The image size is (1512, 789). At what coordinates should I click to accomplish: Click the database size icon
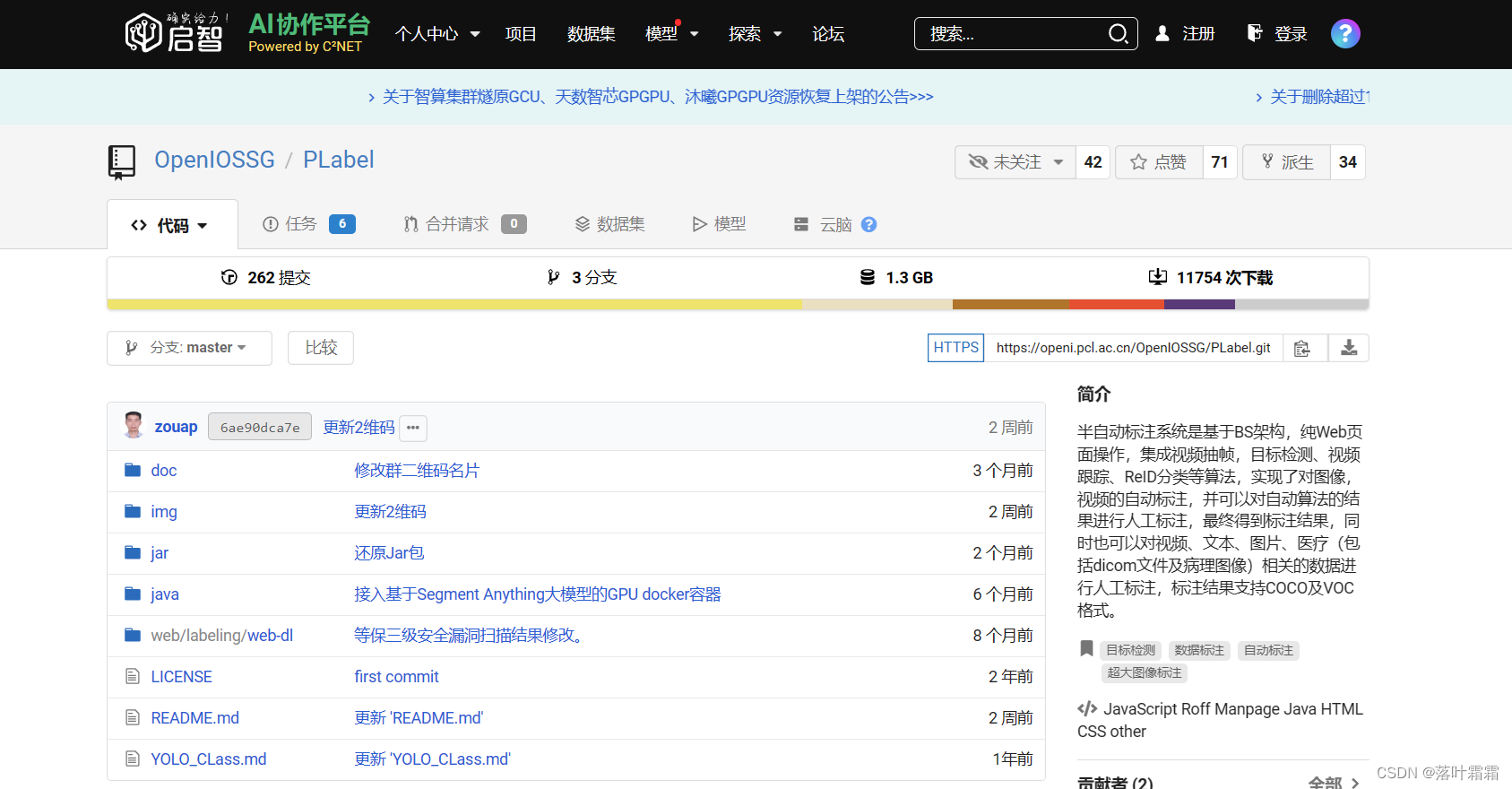pos(868,277)
